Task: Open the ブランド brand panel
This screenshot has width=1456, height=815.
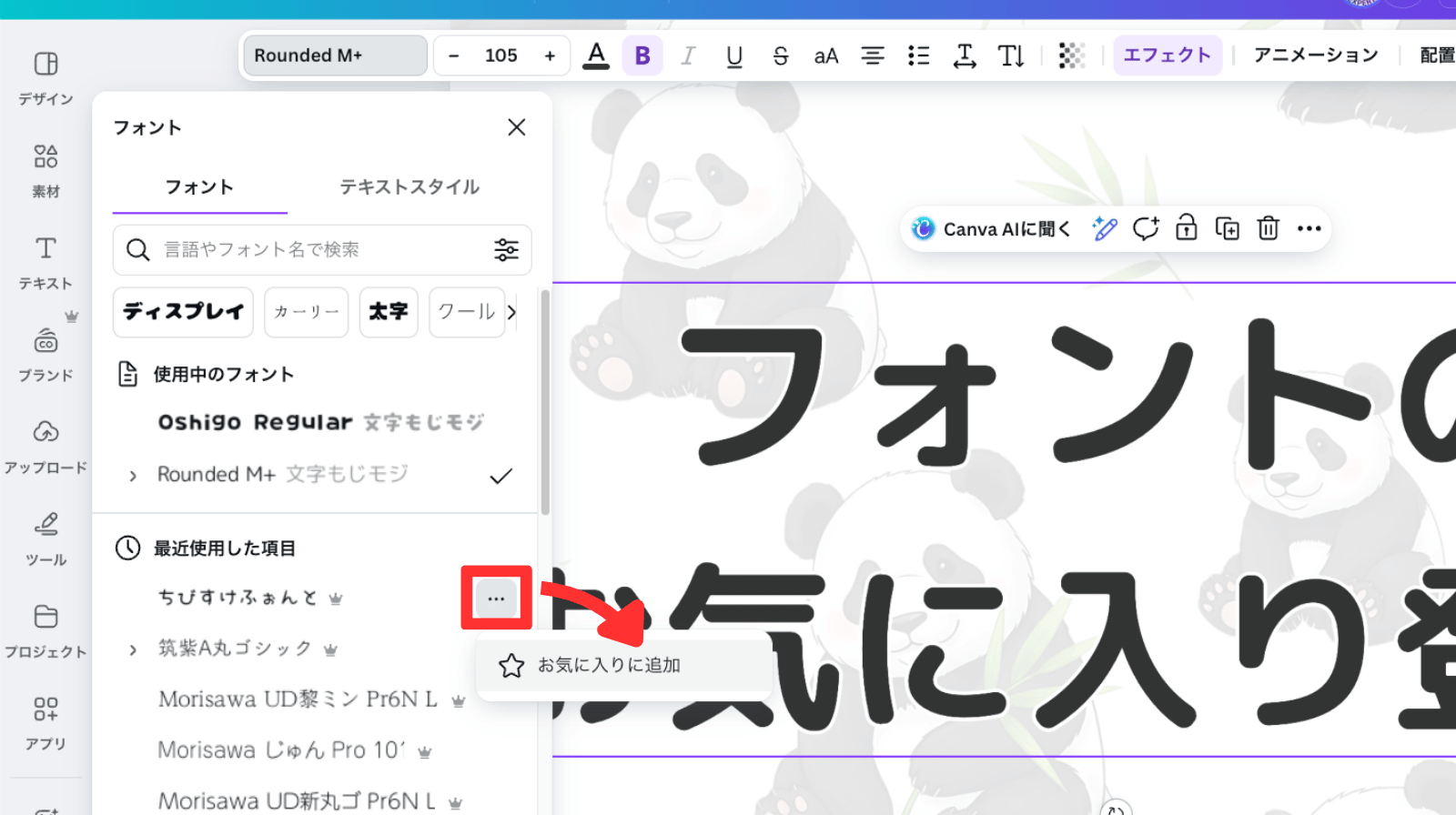Action: click(x=45, y=356)
